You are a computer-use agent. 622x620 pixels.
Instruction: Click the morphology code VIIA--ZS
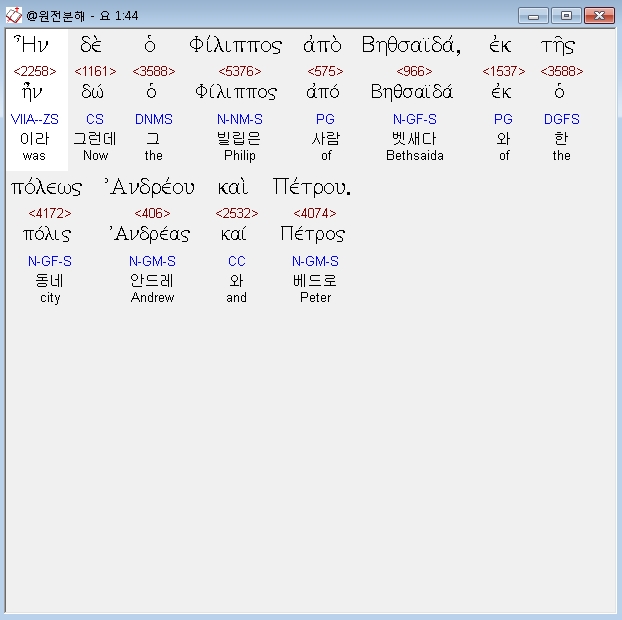pyautogui.click(x=35, y=119)
